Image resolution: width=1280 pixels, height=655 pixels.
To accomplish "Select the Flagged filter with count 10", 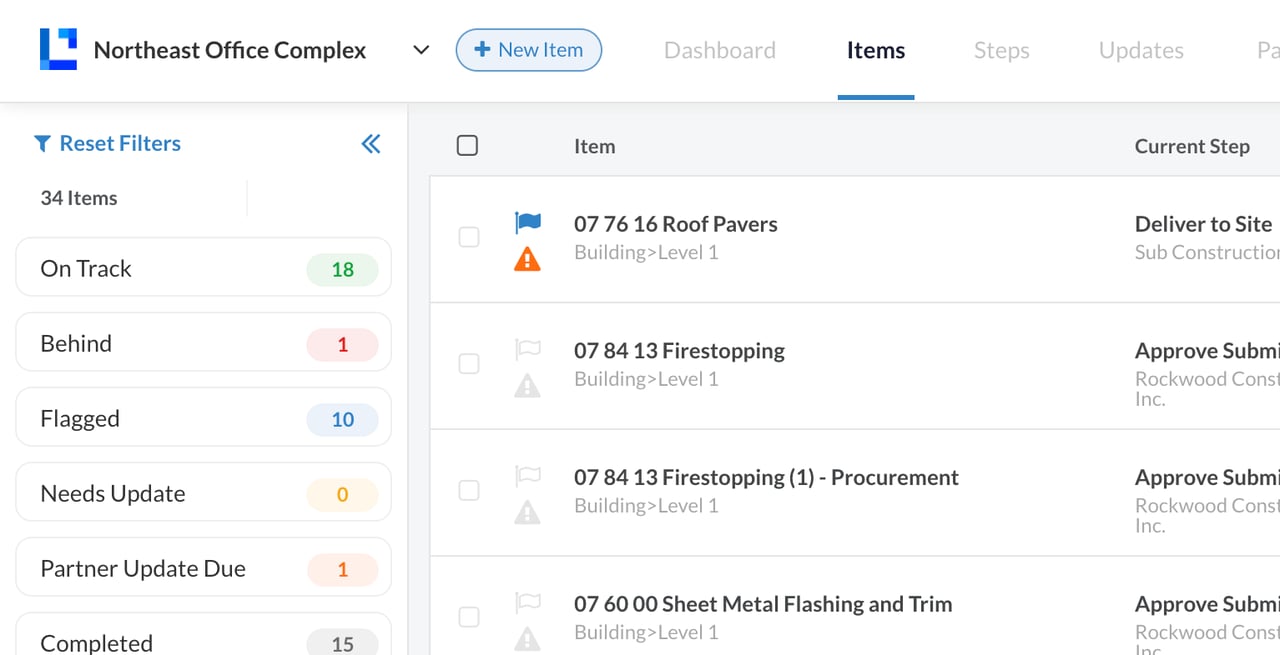I will 203,418.
